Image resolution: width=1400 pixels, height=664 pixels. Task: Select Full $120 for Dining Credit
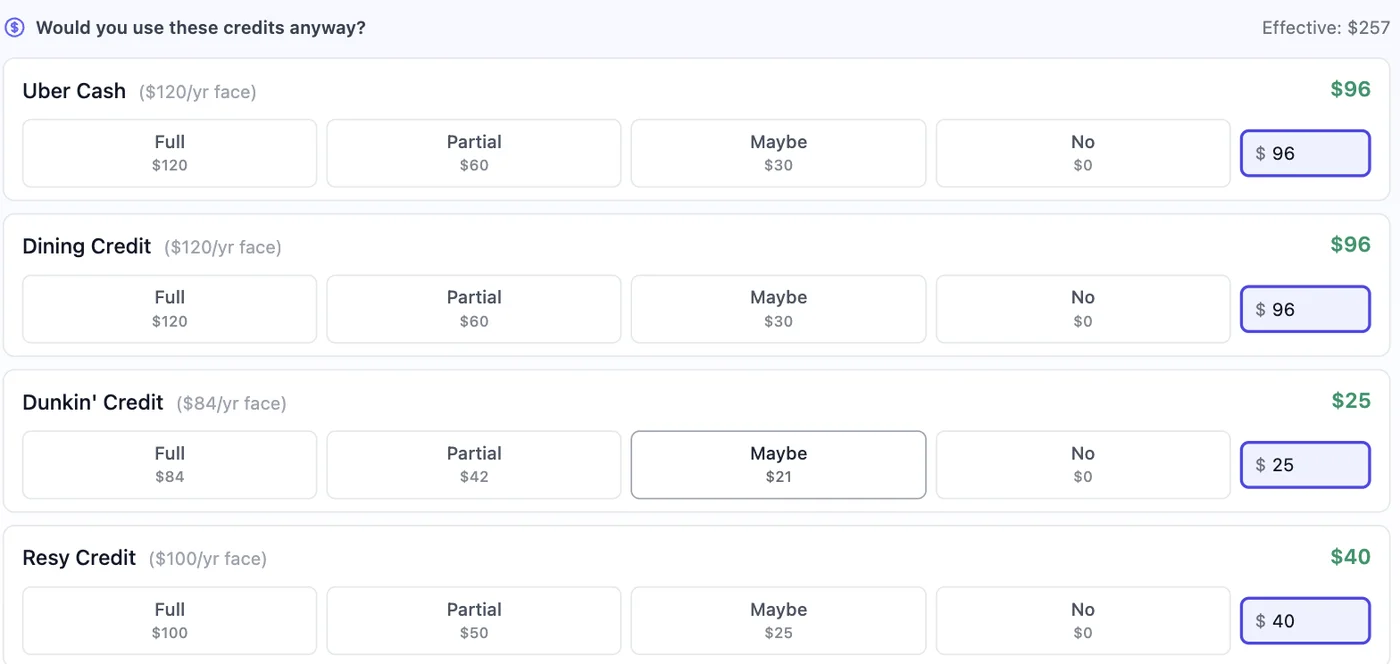170,309
